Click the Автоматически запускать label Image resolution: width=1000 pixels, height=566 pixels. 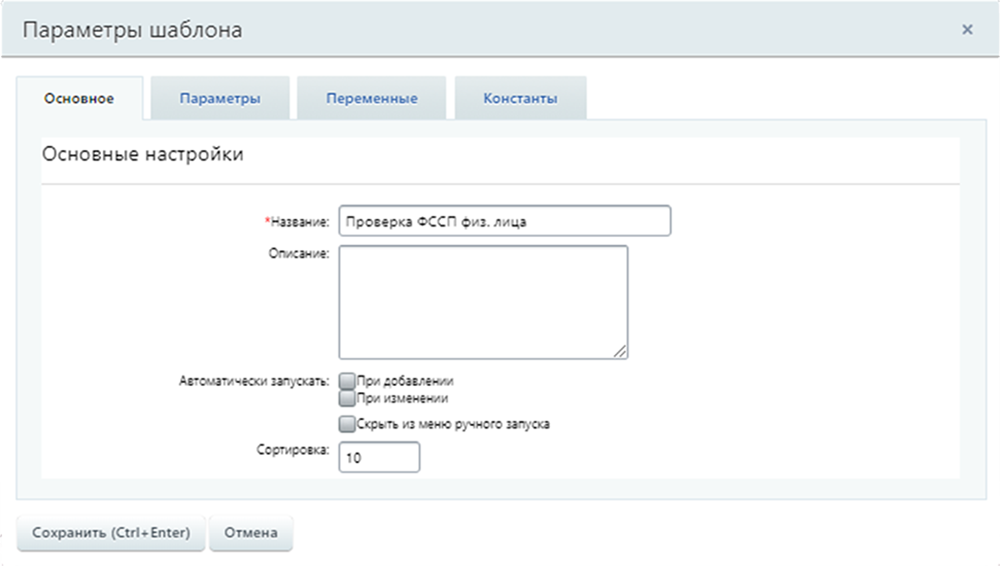(x=254, y=381)
